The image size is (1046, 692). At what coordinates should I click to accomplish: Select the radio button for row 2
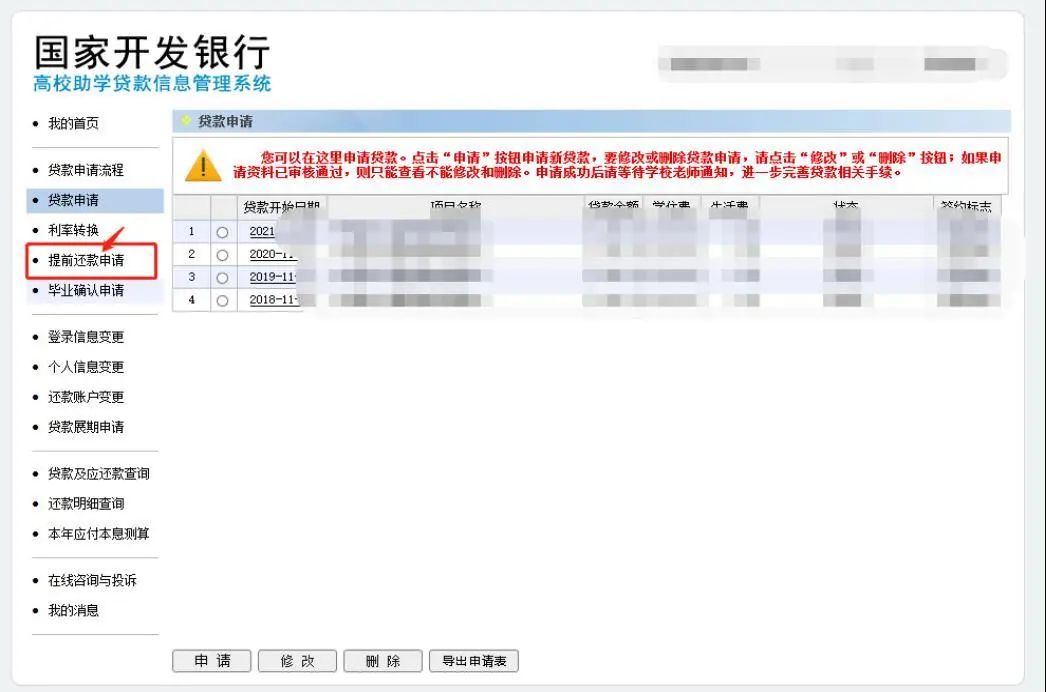222,255
